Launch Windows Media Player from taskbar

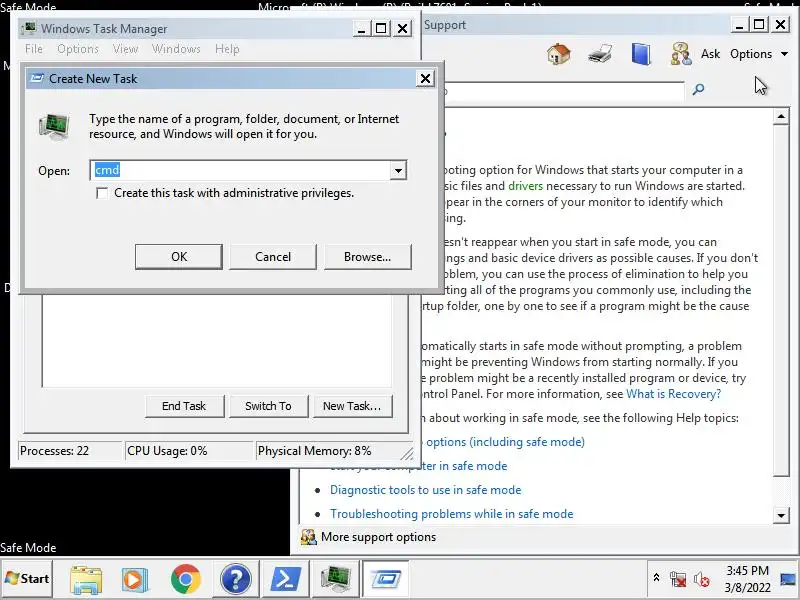coord(135,579)
